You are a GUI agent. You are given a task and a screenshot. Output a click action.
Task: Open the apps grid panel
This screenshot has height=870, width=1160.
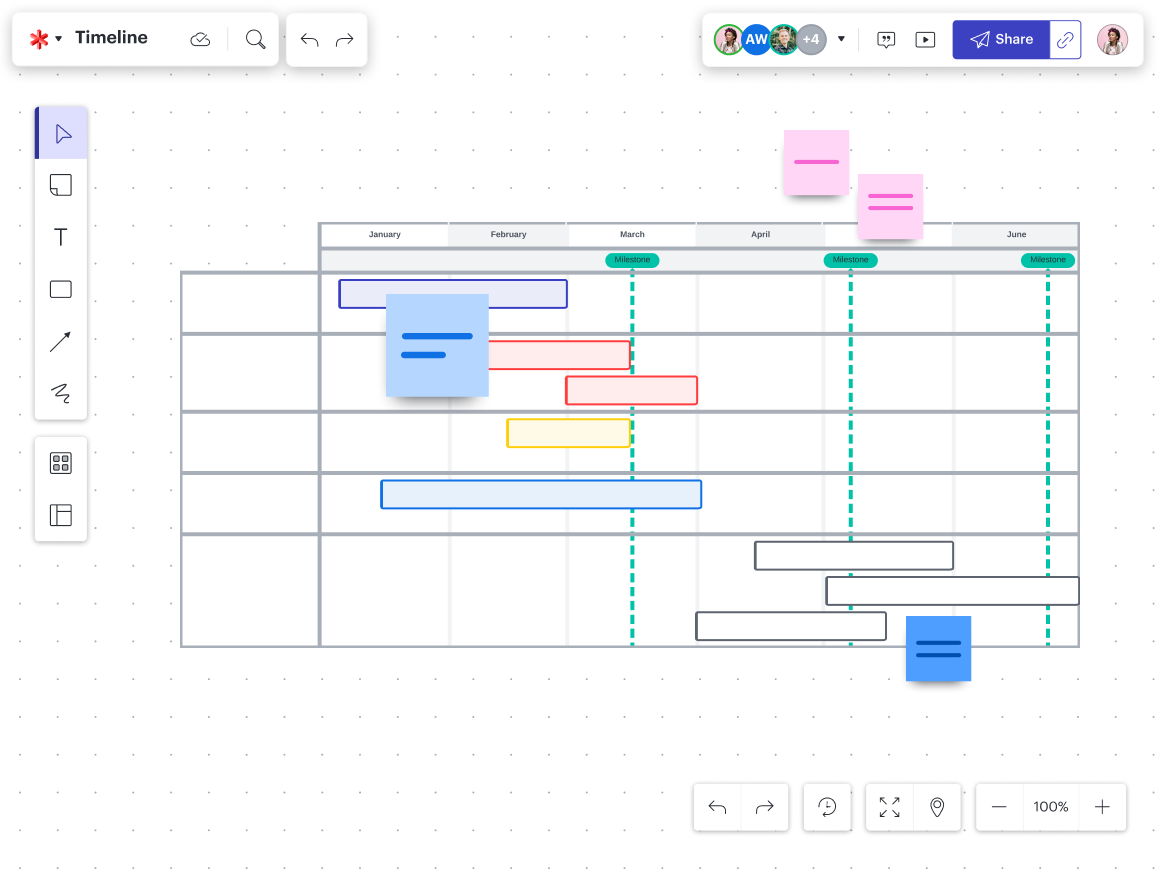61,463
